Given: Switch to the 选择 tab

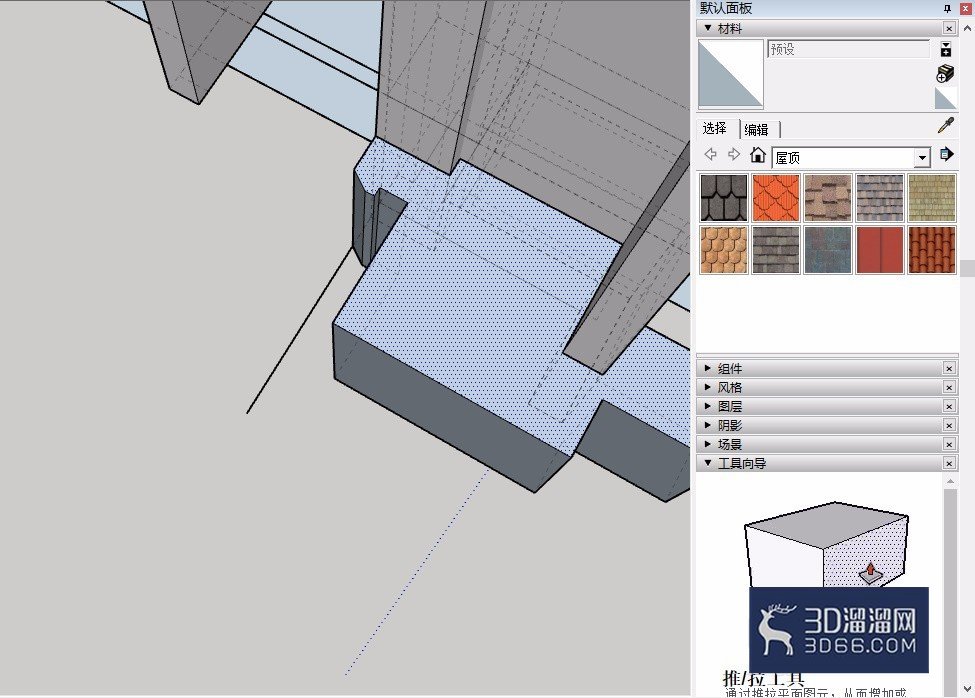Looking at the screenshot, I should point(715,128).
